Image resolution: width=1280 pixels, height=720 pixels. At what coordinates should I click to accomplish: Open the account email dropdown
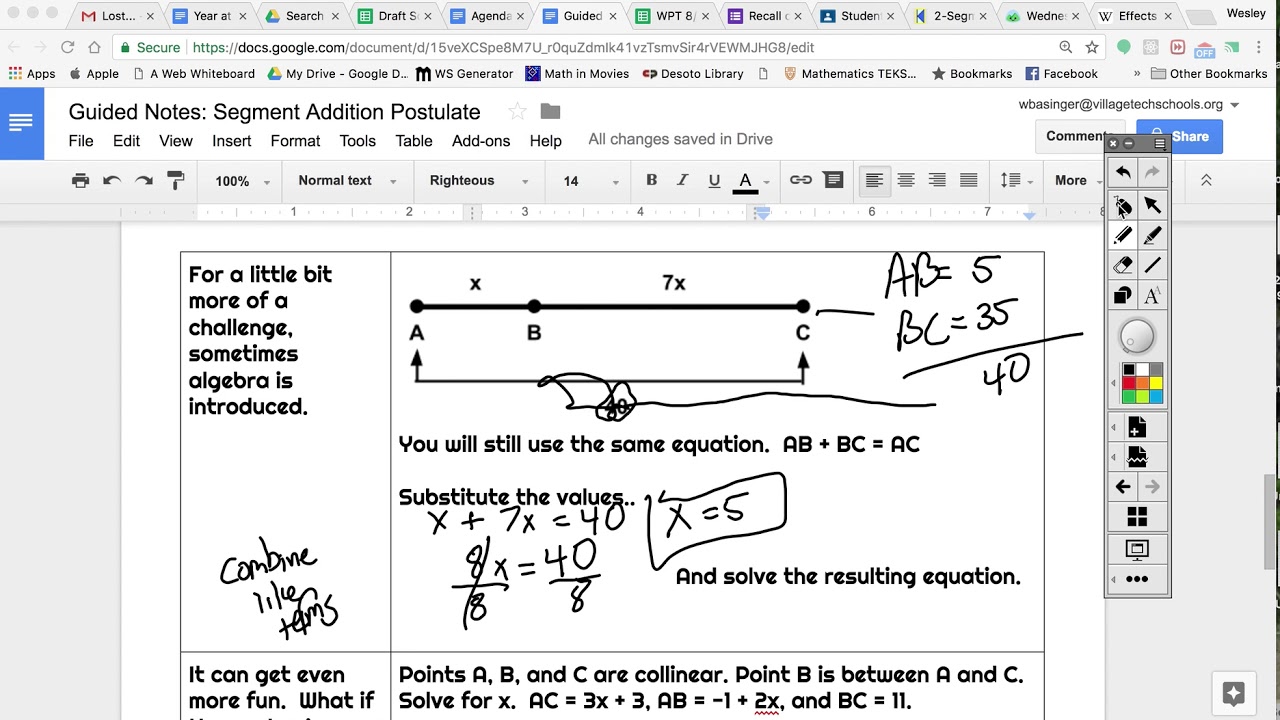click(1129, 104)
